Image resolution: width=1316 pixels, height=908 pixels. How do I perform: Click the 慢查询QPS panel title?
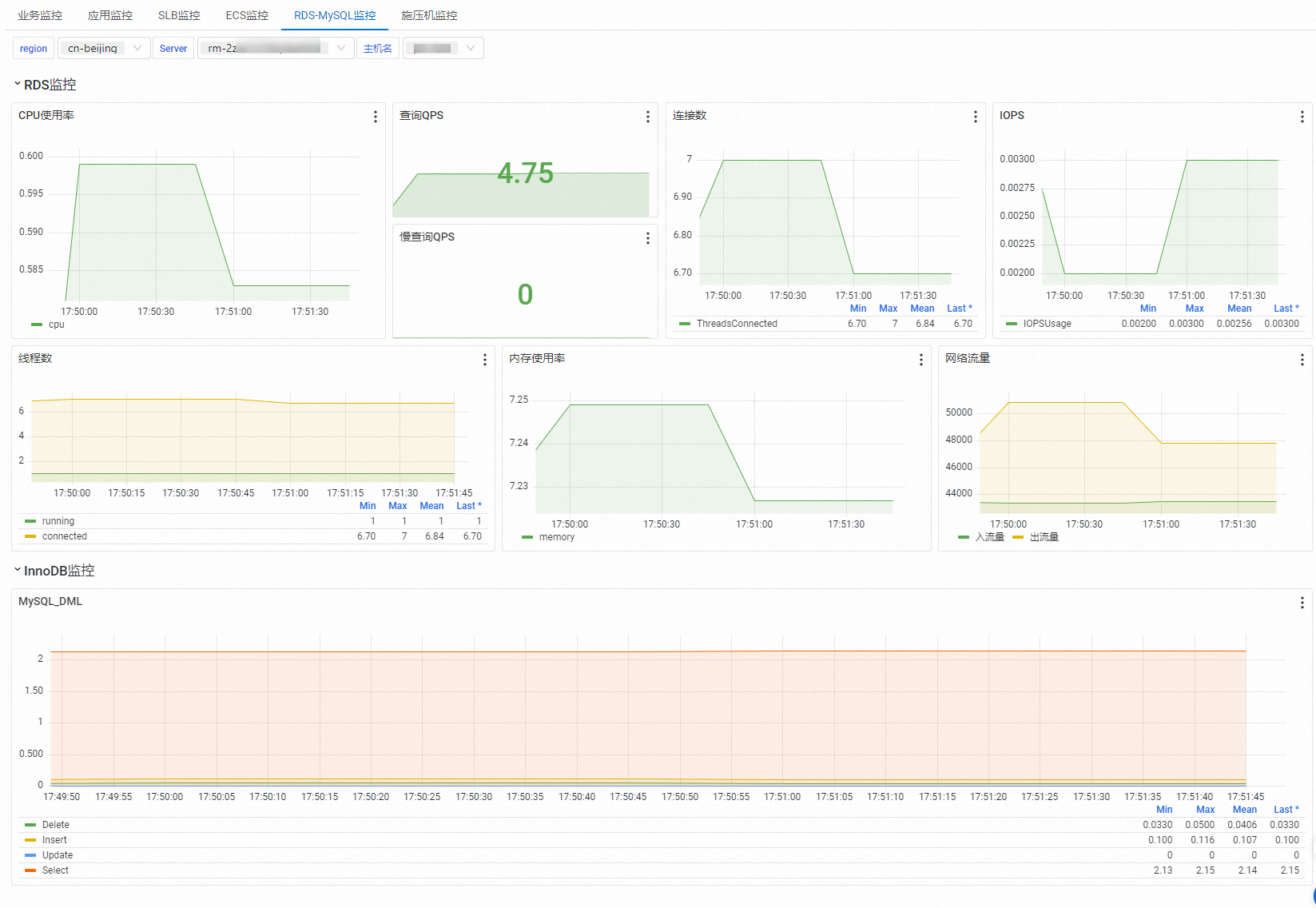point(427,237)
